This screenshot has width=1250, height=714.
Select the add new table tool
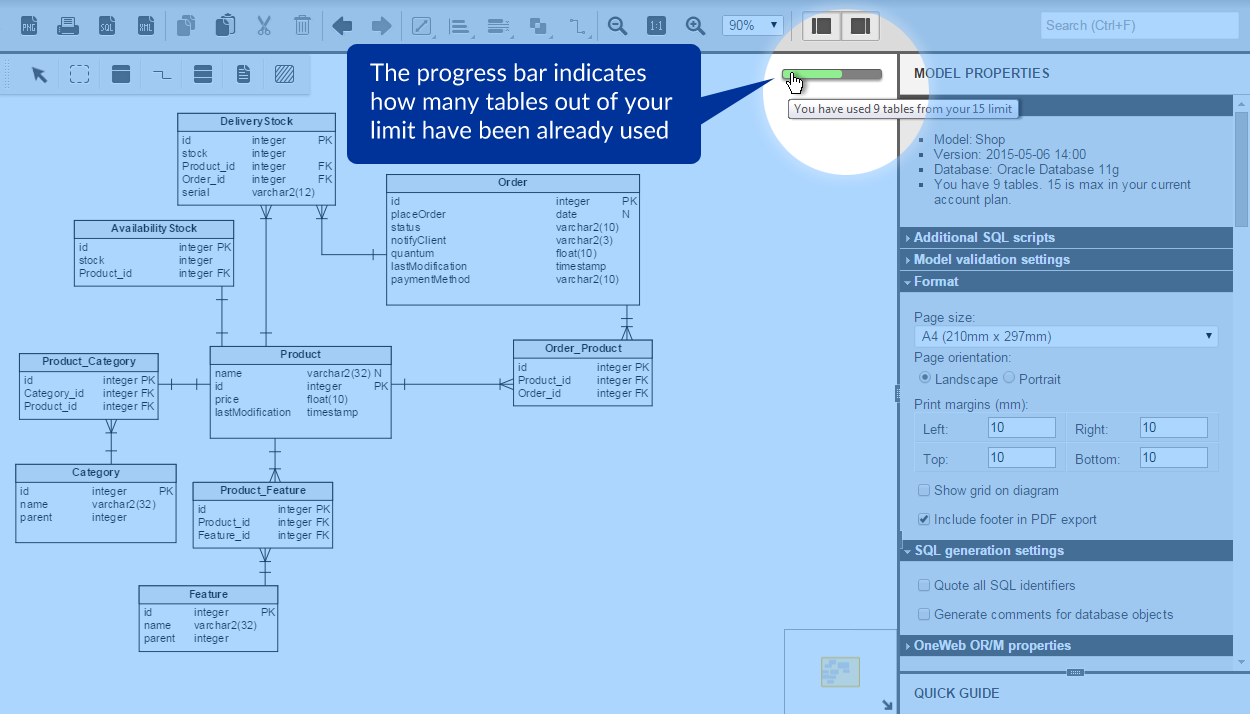[121, 74]
